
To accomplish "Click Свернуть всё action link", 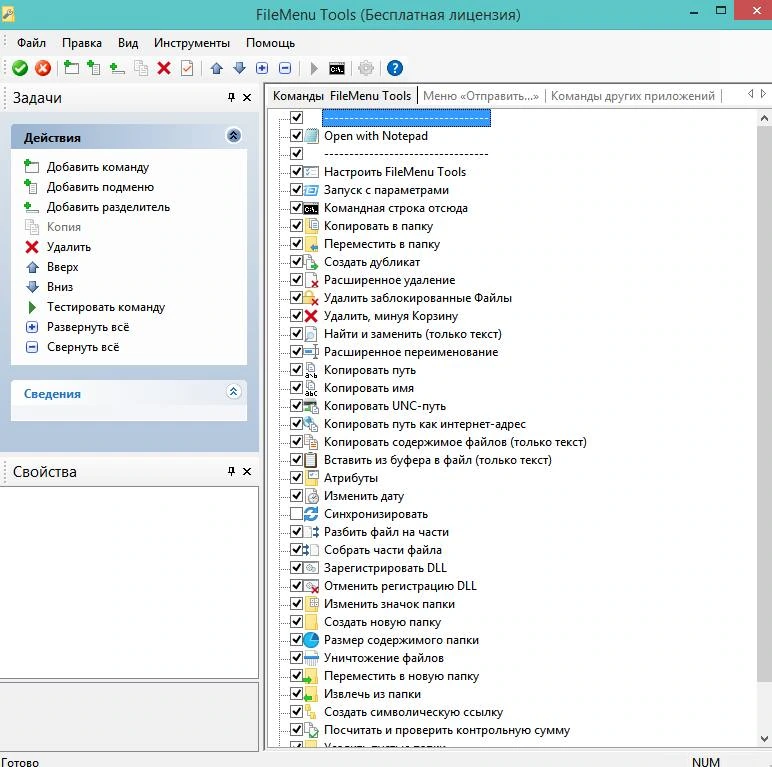I will click(83, 347).
